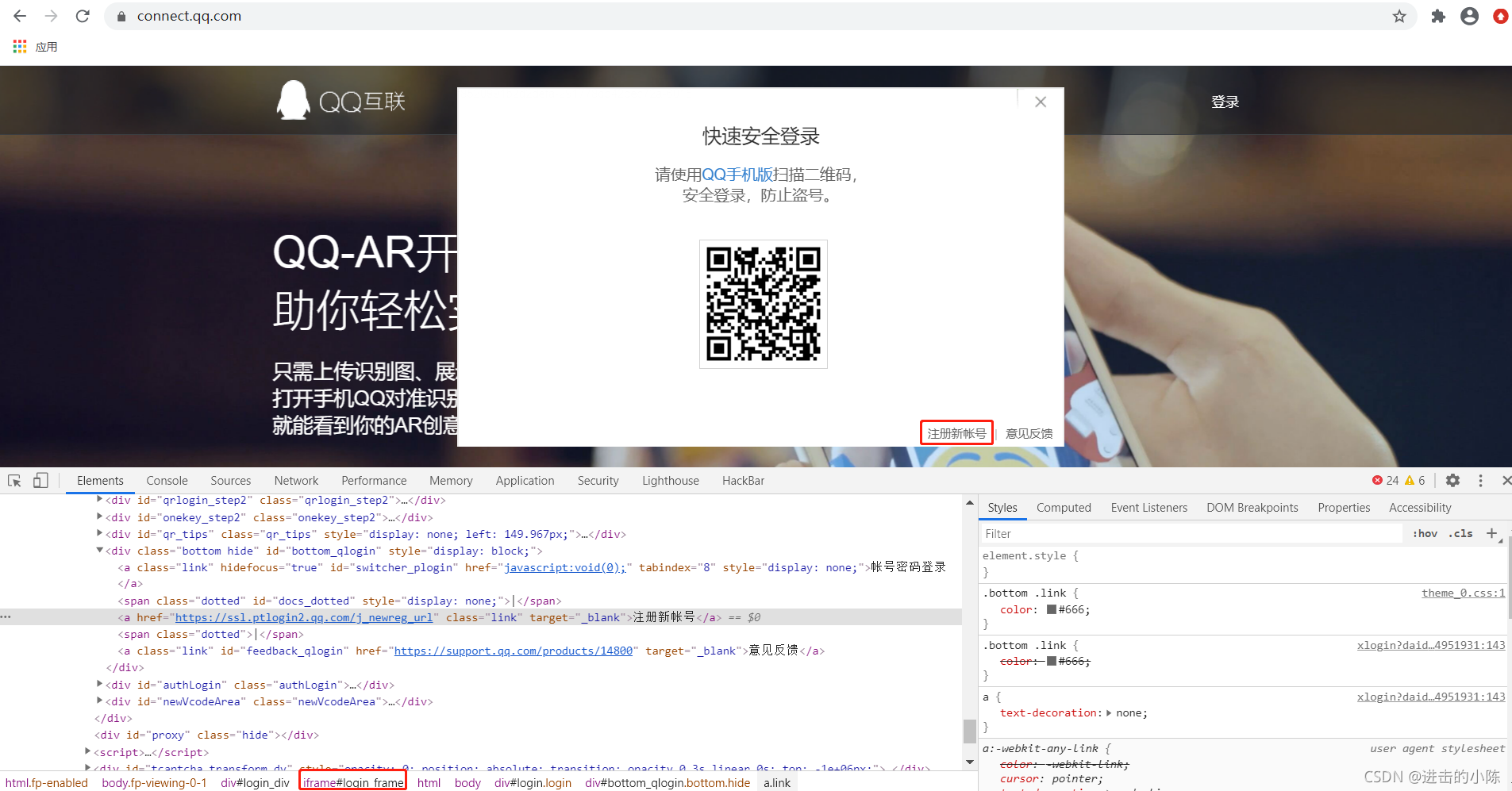Toggle the device toolbar icon in DevTools

click(40, 481)
